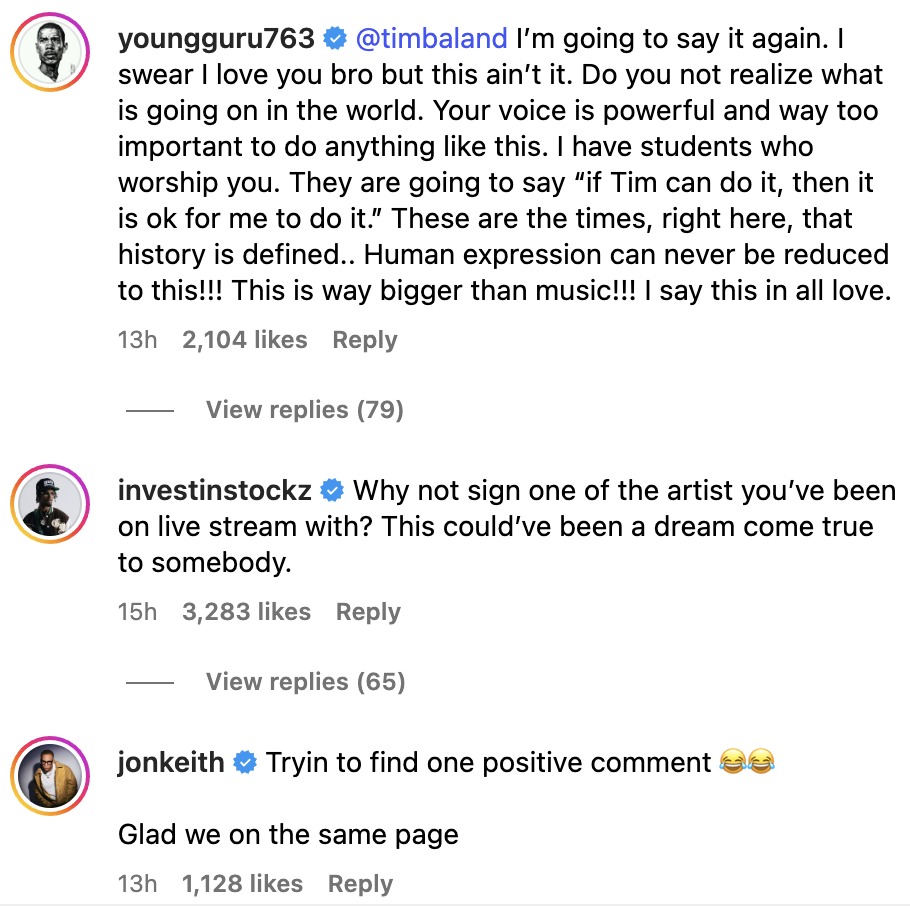Viewport: 910px width, 906px height.
Task: View the 2,104 likes on youngguru763's comment
Action: tap(244, 339)
